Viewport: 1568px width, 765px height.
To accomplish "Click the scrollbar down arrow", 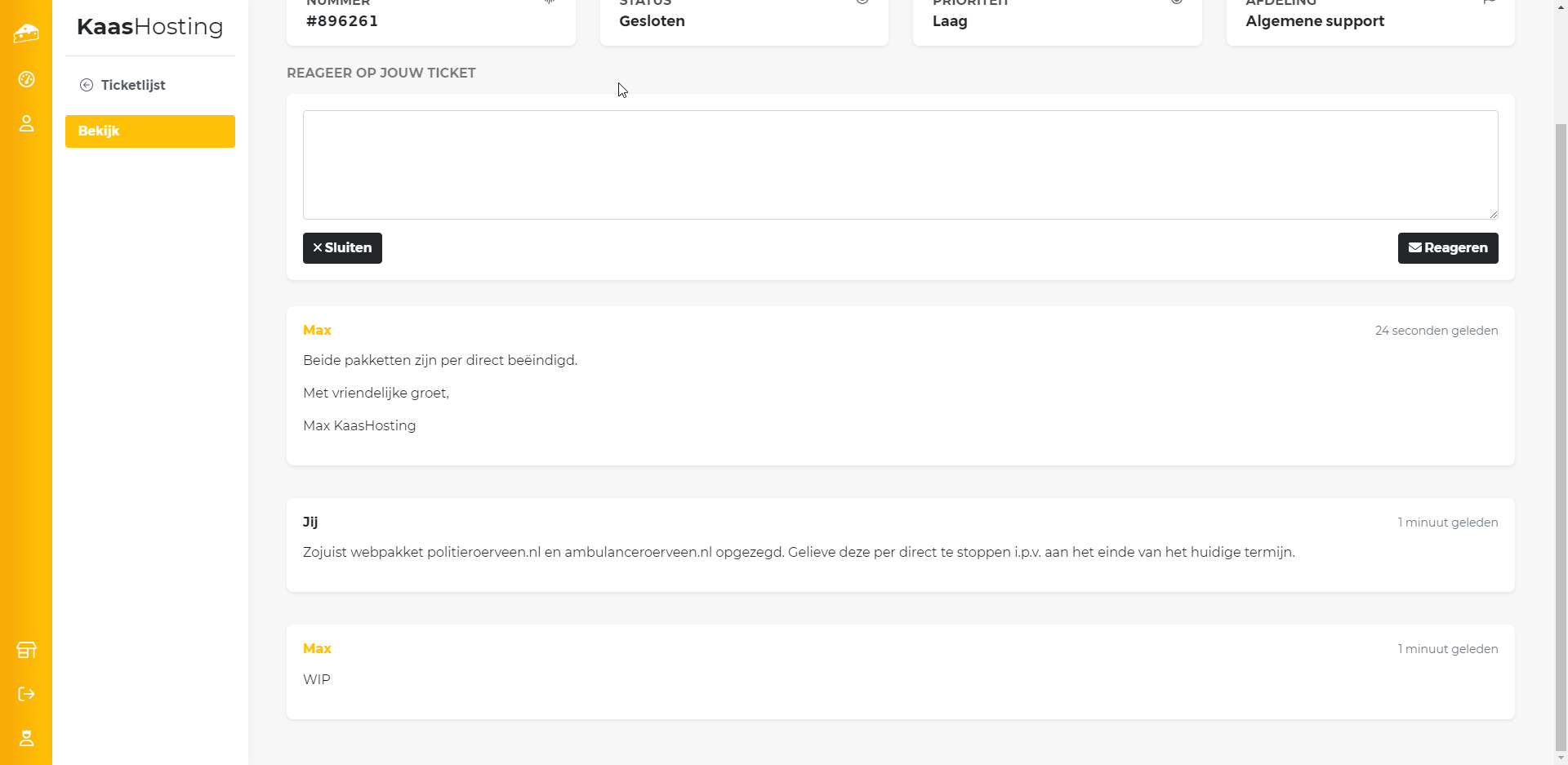I will tap(1561, 758).
